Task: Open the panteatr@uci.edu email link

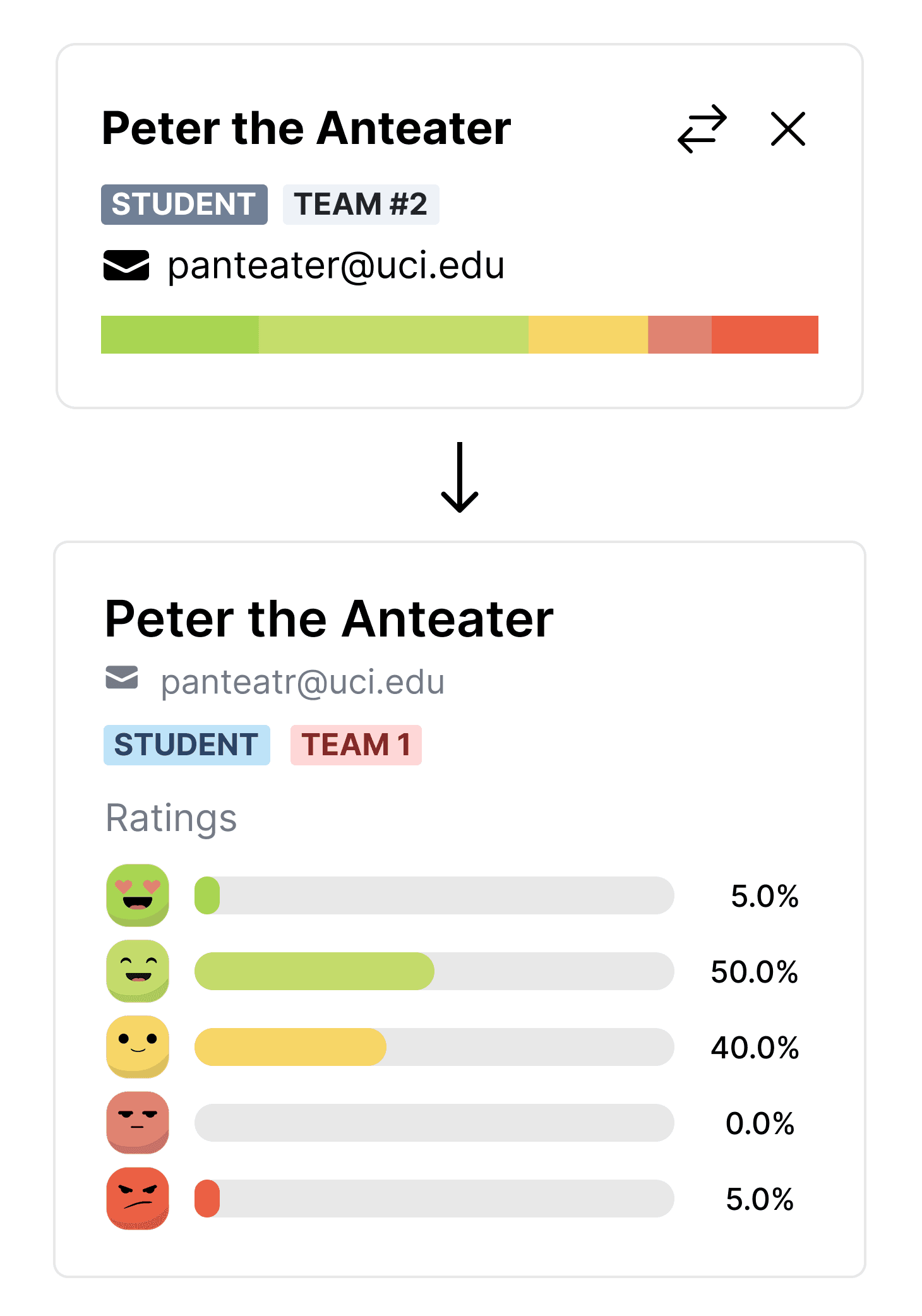Action: click(x=303, y=682)
